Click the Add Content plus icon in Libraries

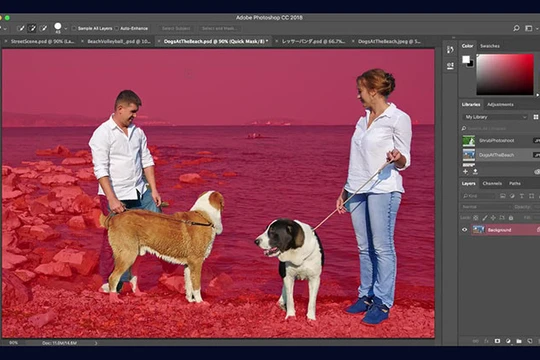coord(466,171)
